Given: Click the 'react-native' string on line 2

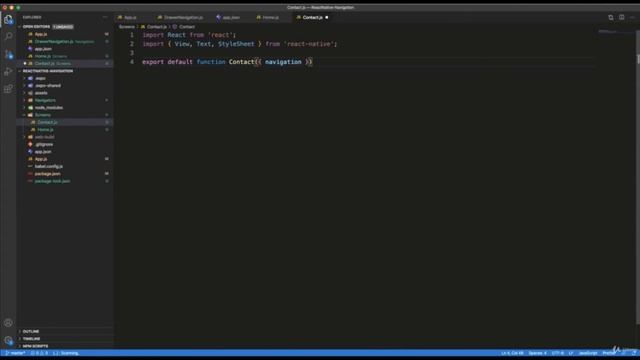Looking at the screenshot, I should pyautogui.click(x=309, y=44).
